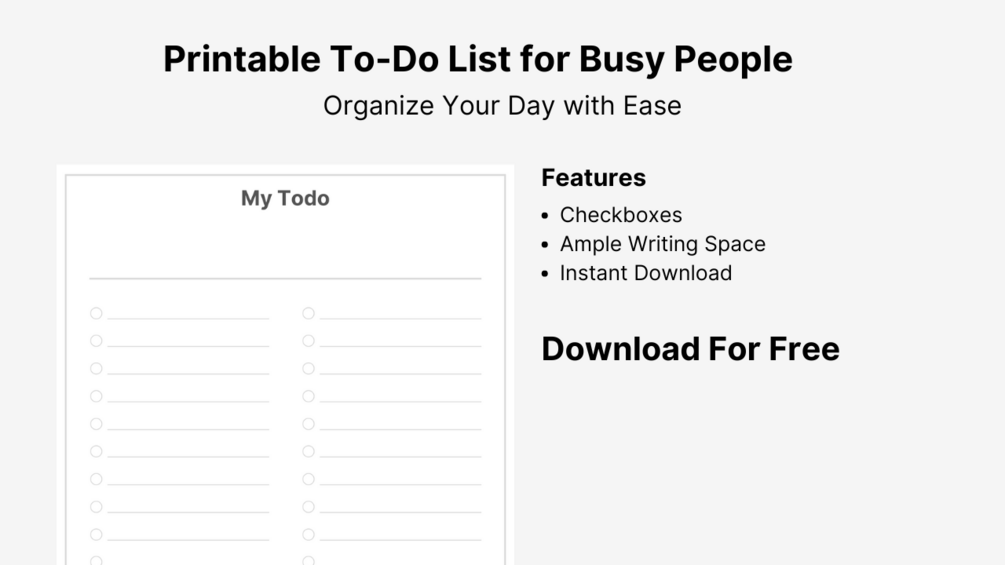Click the My Todo heading on the sheet
1005x565 pixels.
[x=285, y=198]
